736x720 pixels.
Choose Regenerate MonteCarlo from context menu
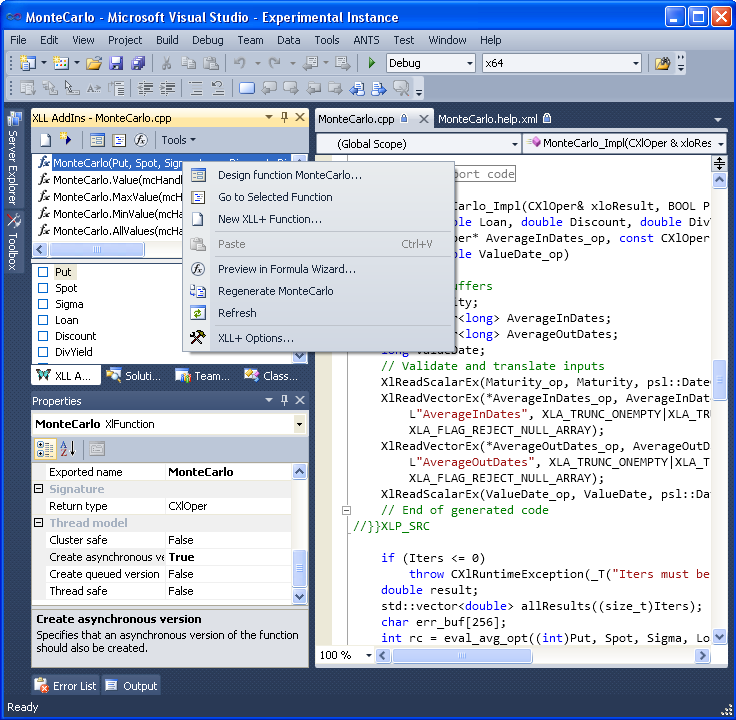pyautogui.click(x=275, y=291)
